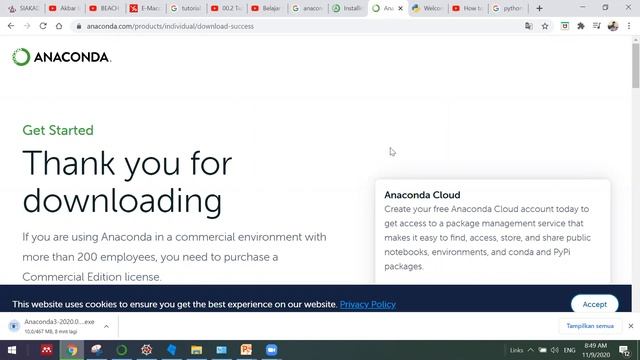Screen dimensions: 640x360
Task: Open the Privacy Policy link
Action: (x=367, y=304)
